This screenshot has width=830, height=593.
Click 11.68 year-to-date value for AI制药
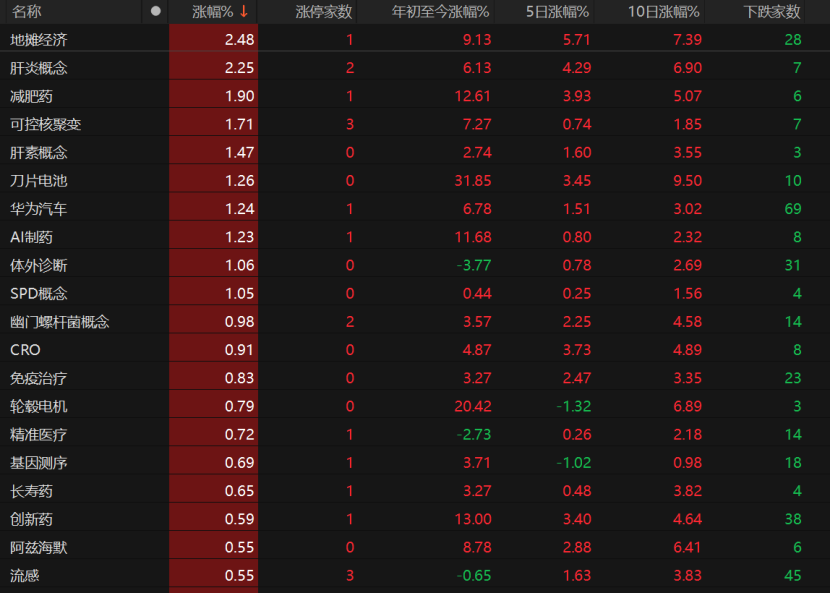point(473,237)
